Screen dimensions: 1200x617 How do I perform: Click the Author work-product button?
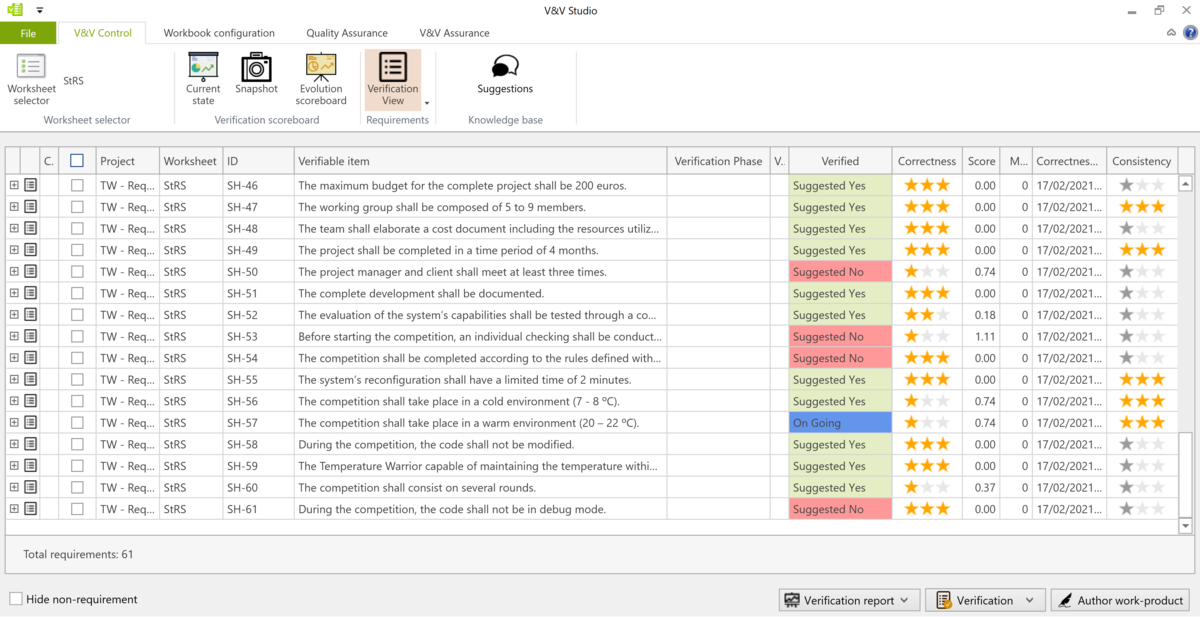[x=1120, y=600]
